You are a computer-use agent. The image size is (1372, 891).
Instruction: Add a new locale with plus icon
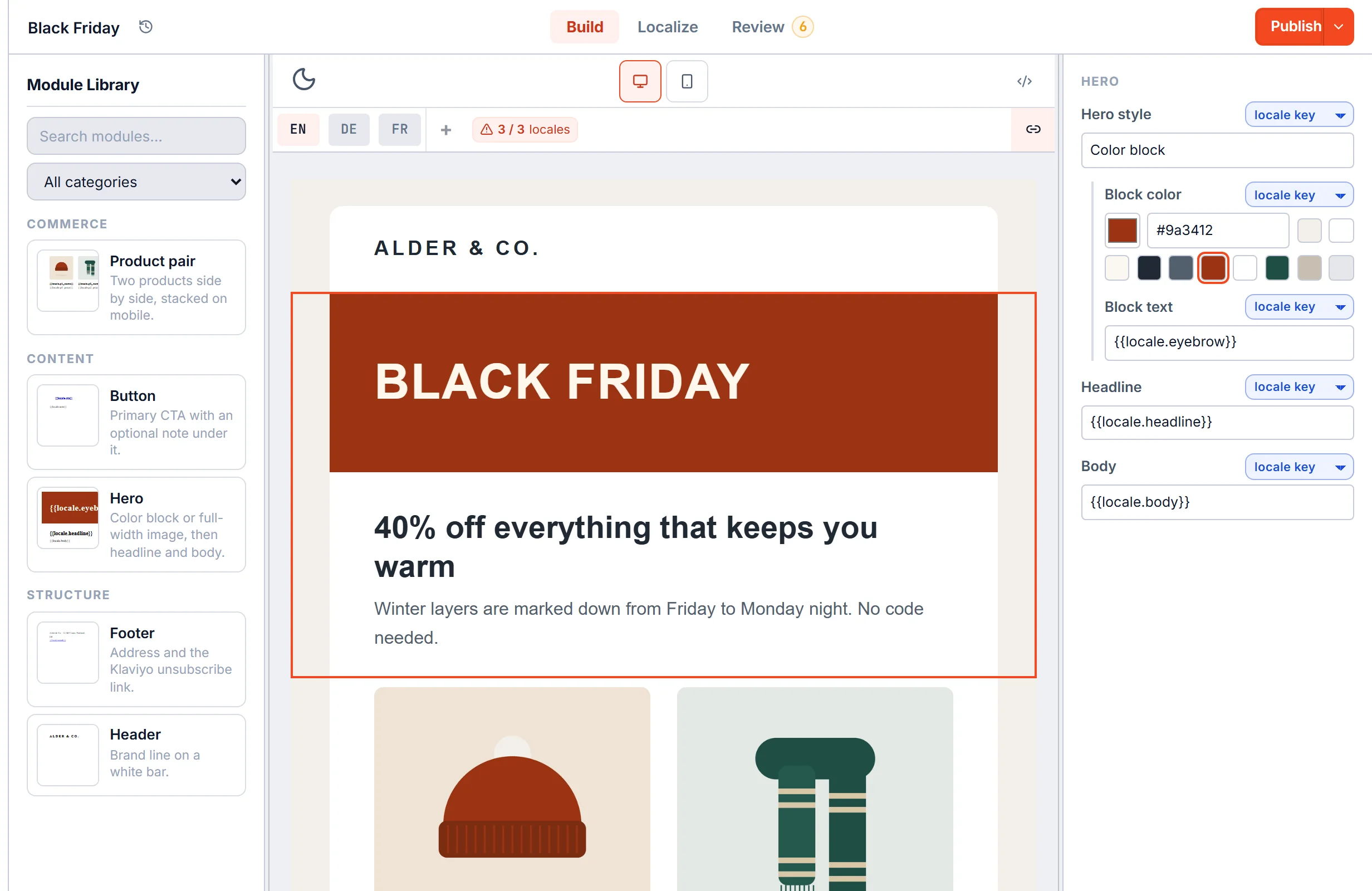click(445, 130)
